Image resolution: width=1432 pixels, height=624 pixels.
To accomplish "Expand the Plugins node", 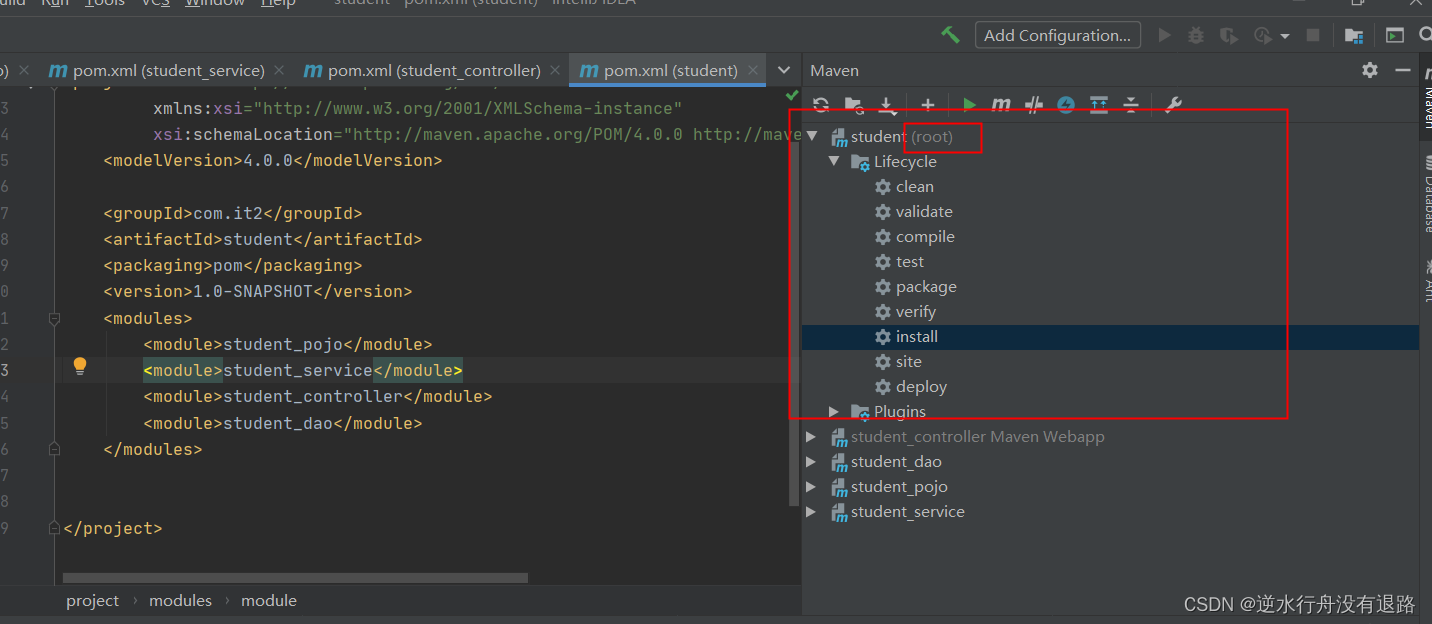I will tap(834, 411).
